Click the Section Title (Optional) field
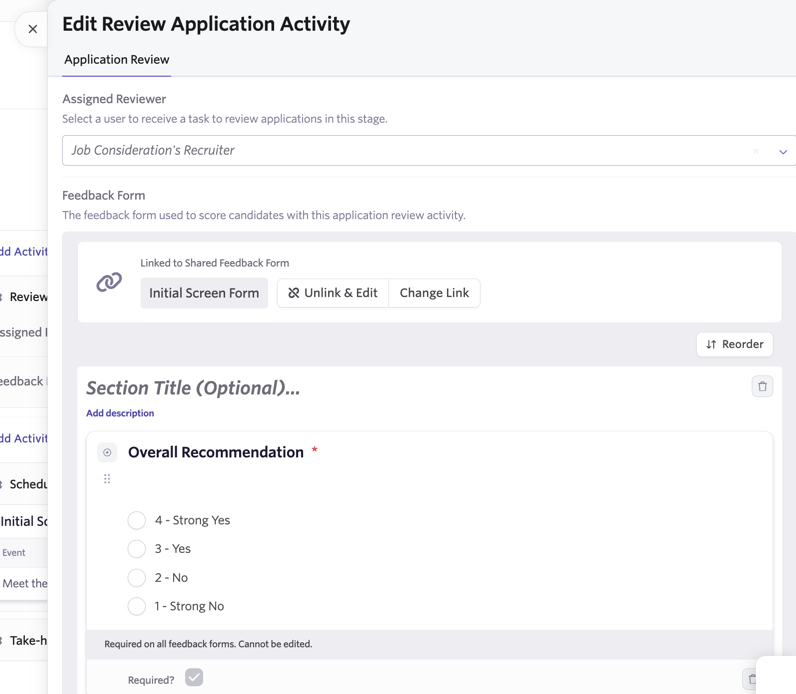The width and height of the screenshot is (796, 694). pyautogui.click(x=193, y=388)
